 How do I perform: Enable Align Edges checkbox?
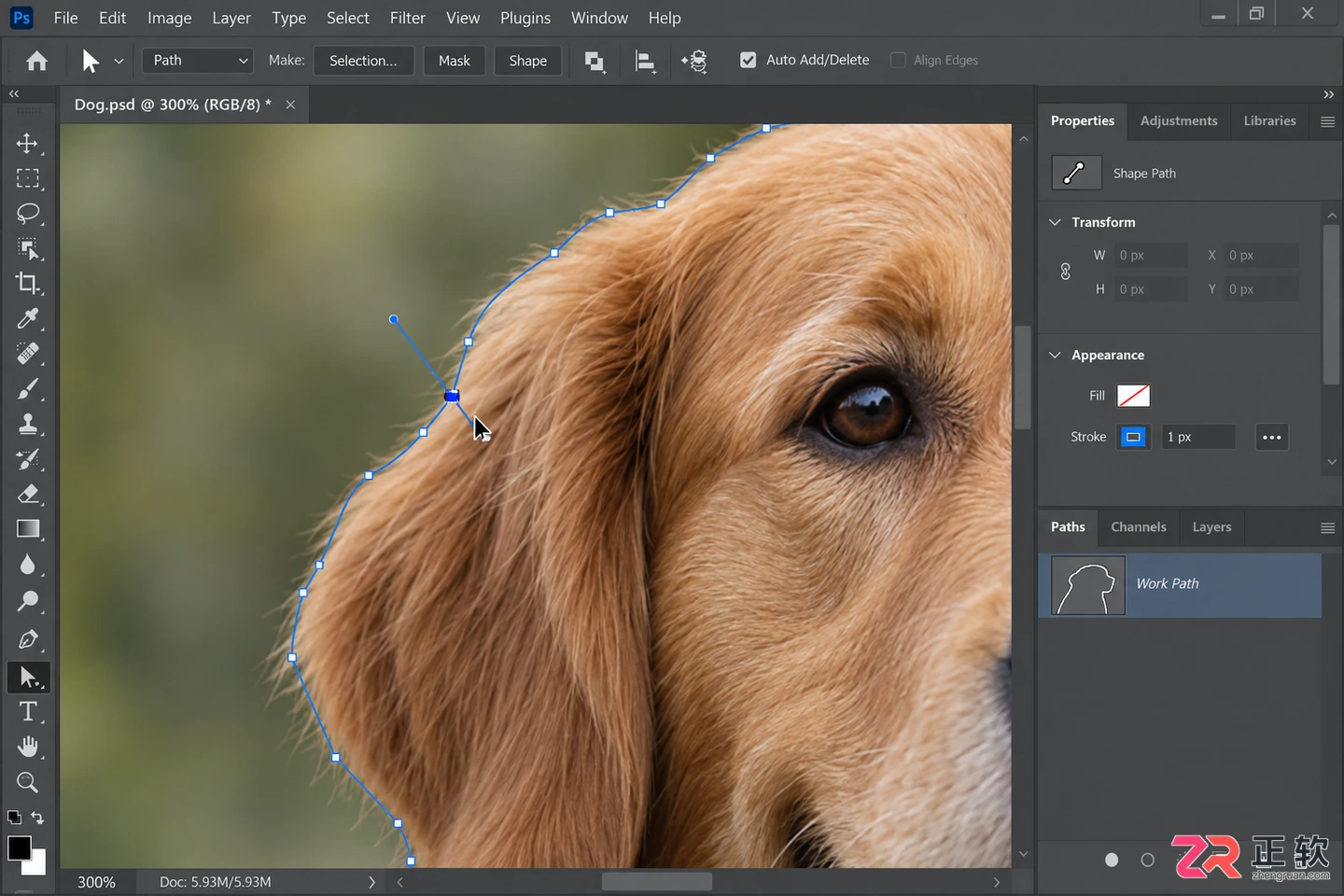click(x=898, y=60)
